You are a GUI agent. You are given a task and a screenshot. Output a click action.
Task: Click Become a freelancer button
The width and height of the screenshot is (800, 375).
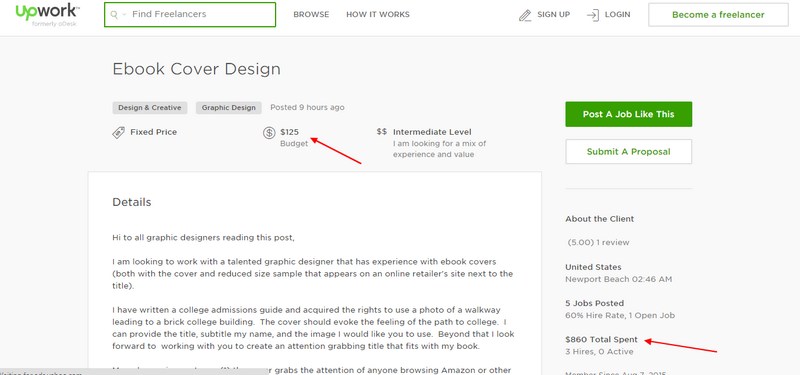(718, 15)
